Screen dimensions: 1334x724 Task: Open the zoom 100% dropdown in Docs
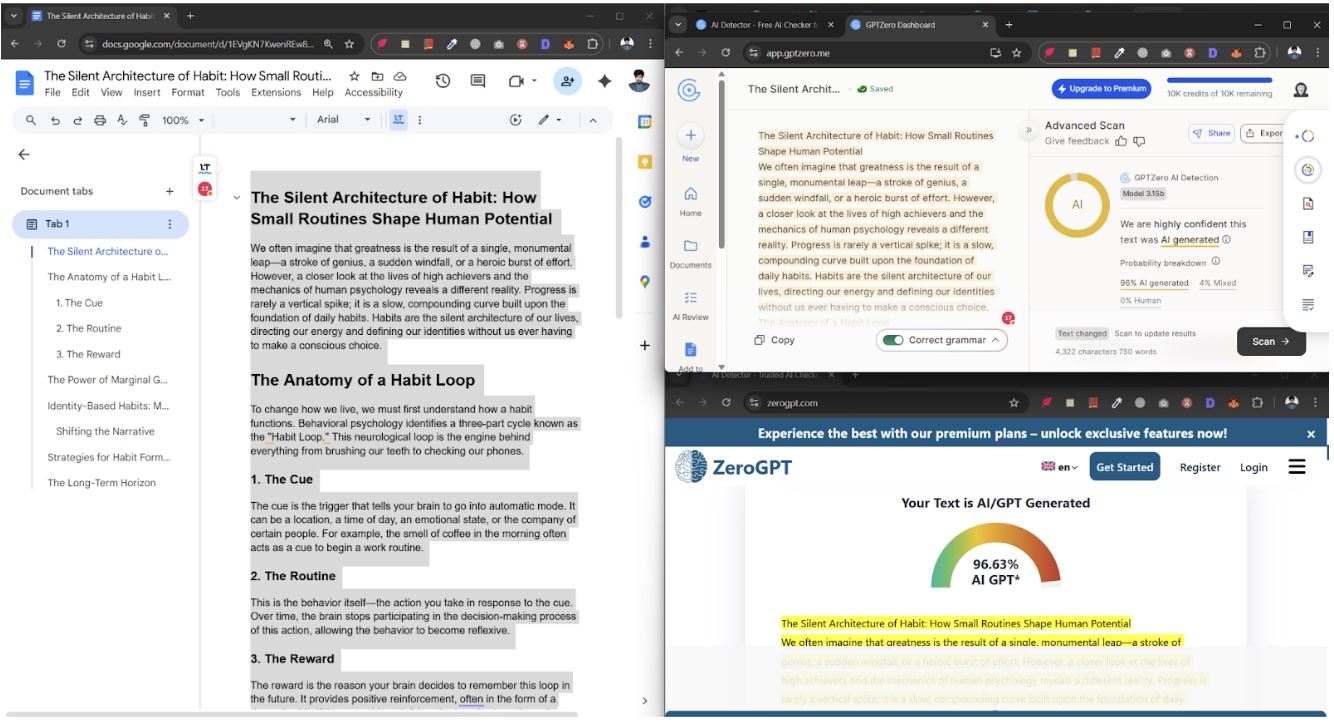coord(182,120)
